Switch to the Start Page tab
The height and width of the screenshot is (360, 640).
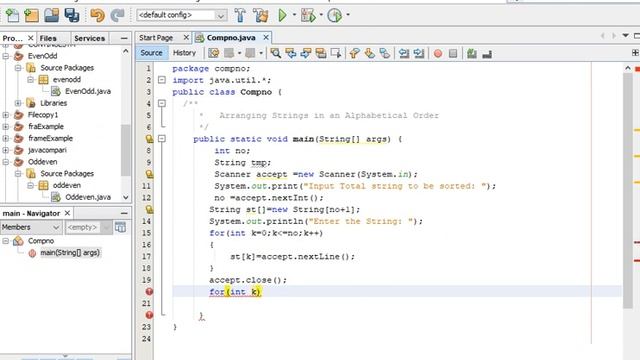point(156,38)
